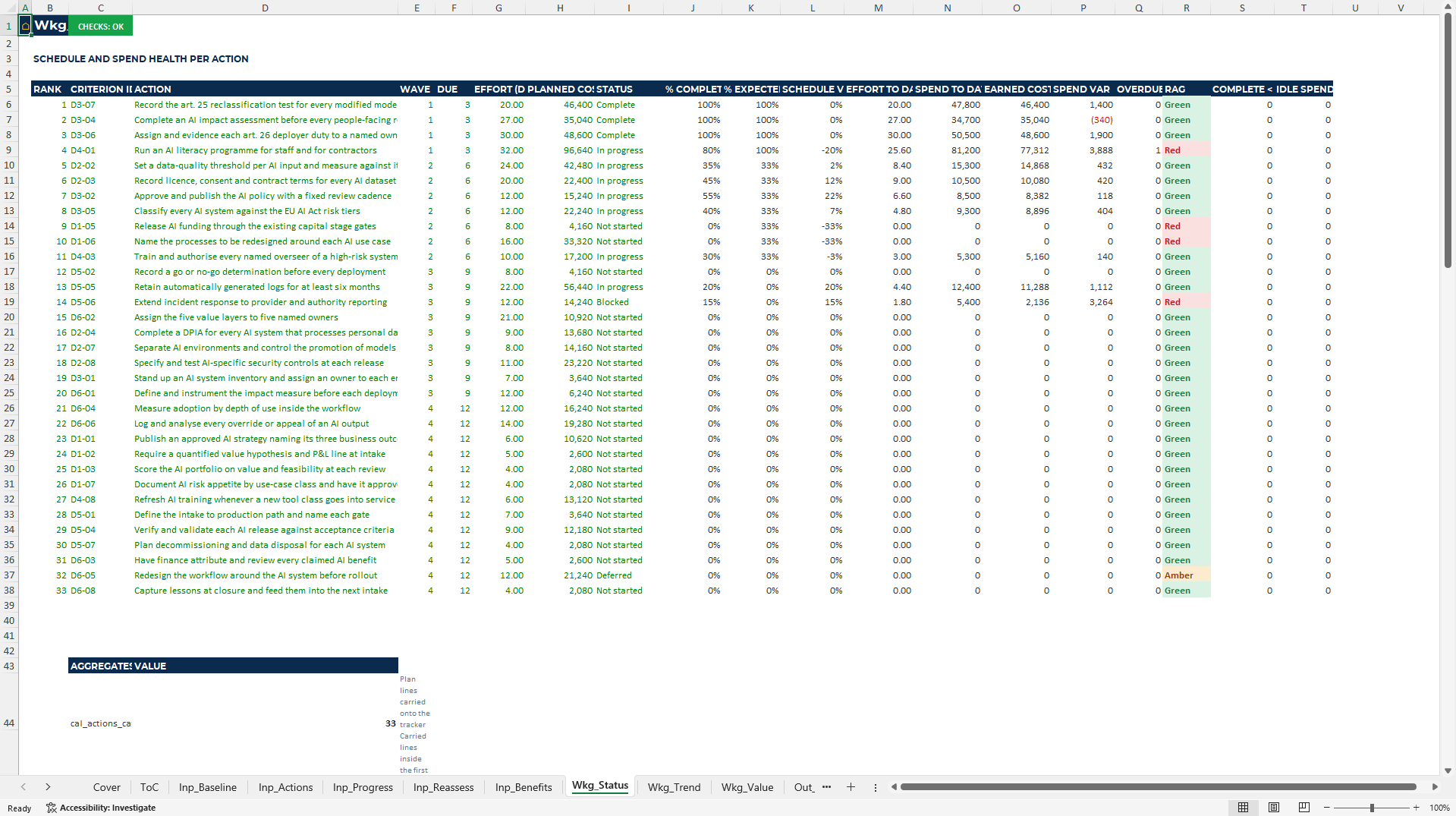Add a new sheet with plus icon

coord(851,787)
